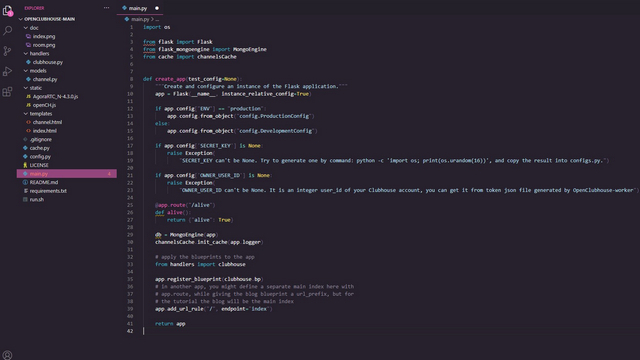Click the problems badge on main.py row
The height and width of the screenshot is (360, 640).
click(x=109, y=174)
